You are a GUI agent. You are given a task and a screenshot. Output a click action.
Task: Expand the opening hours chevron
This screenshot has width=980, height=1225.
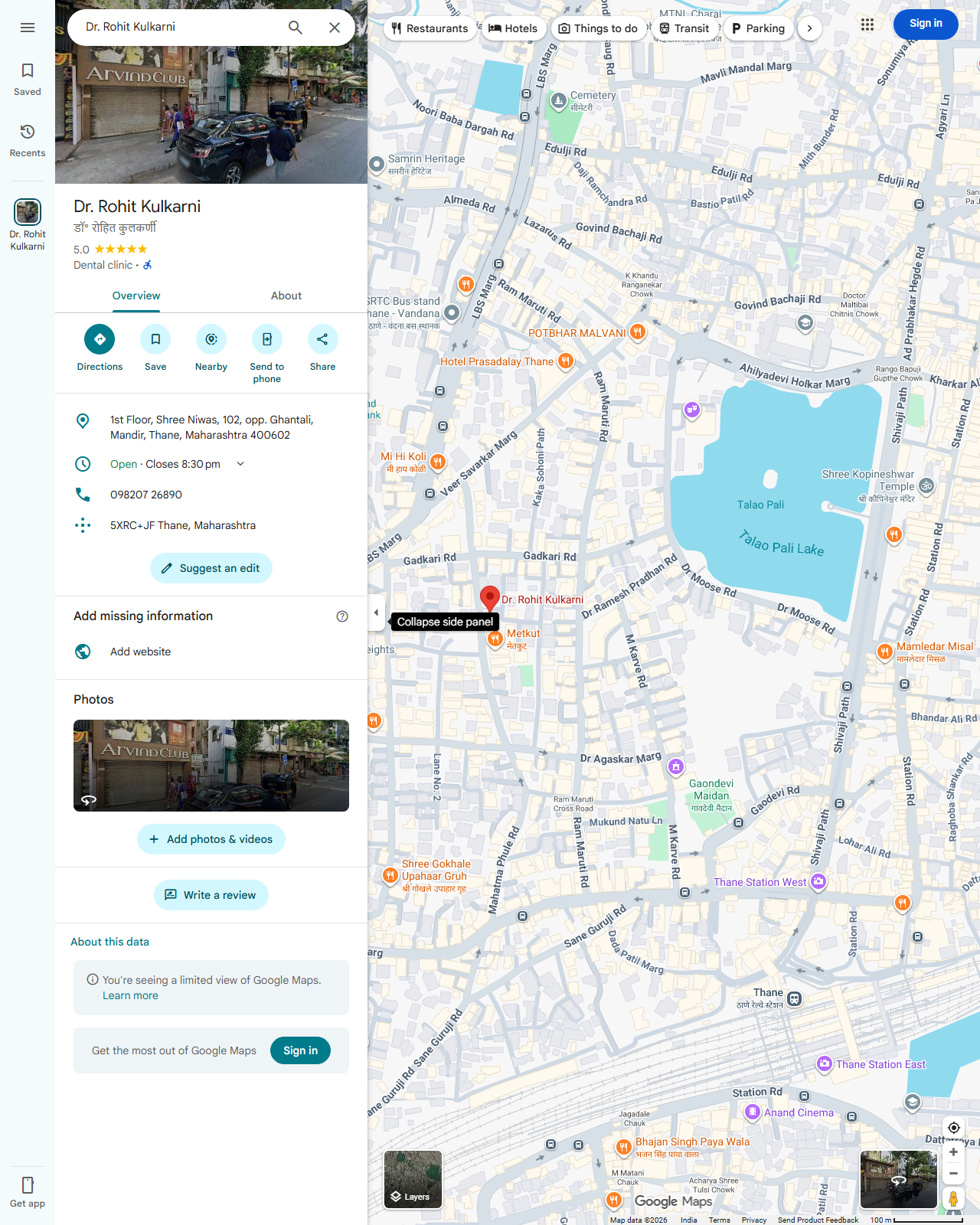[240, 464]
